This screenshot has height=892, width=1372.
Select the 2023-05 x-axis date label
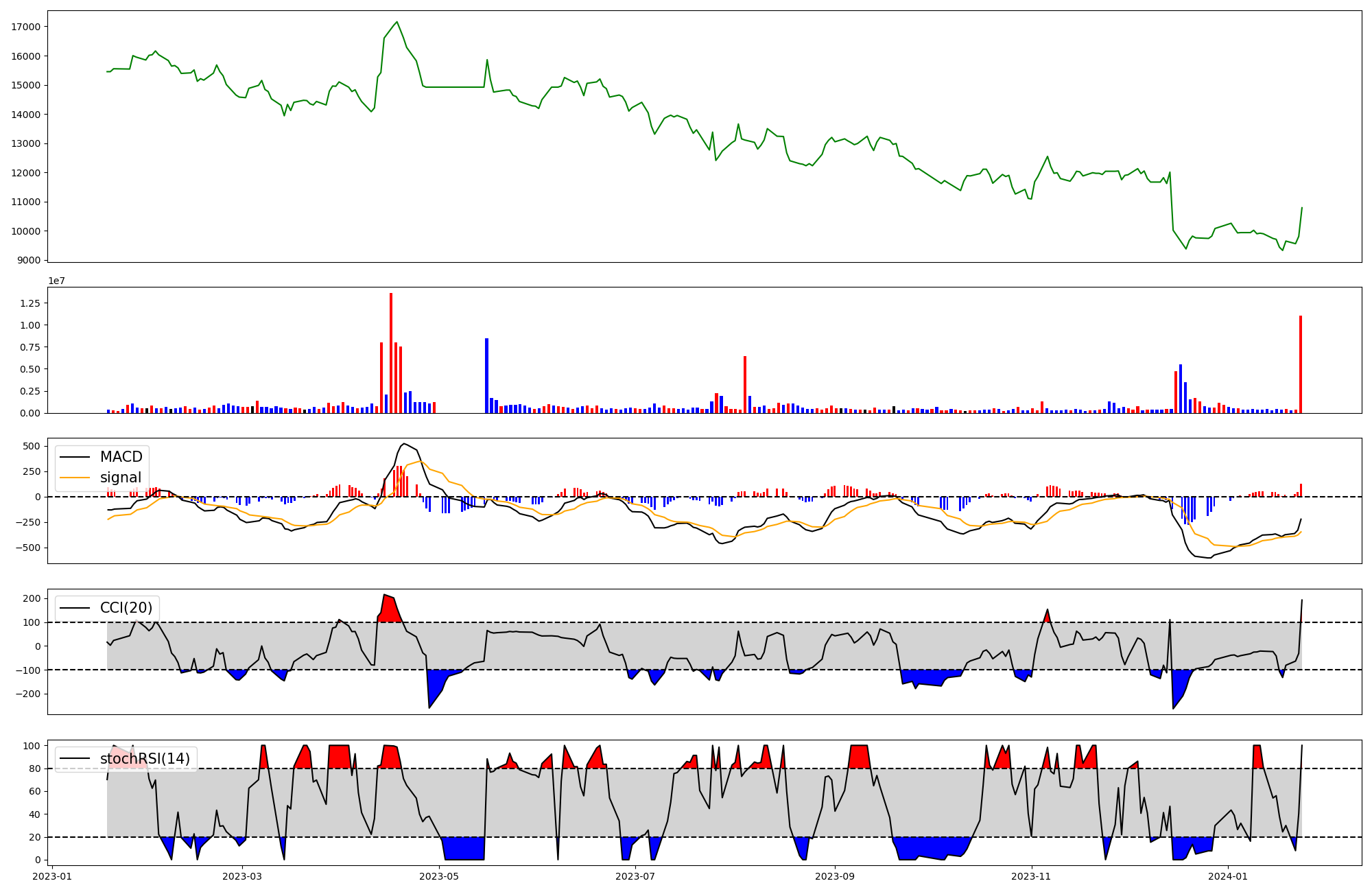point(439,876)
